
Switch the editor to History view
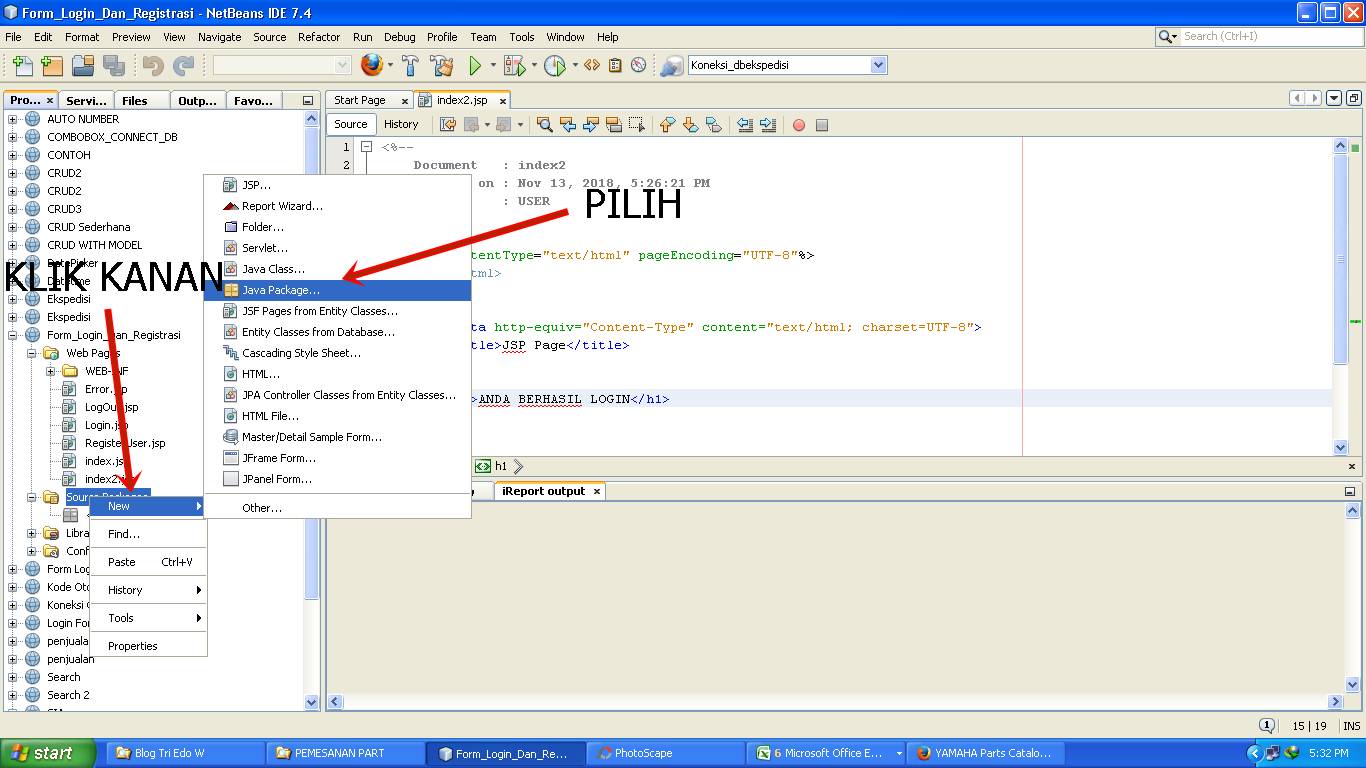(x=402, y=123)
